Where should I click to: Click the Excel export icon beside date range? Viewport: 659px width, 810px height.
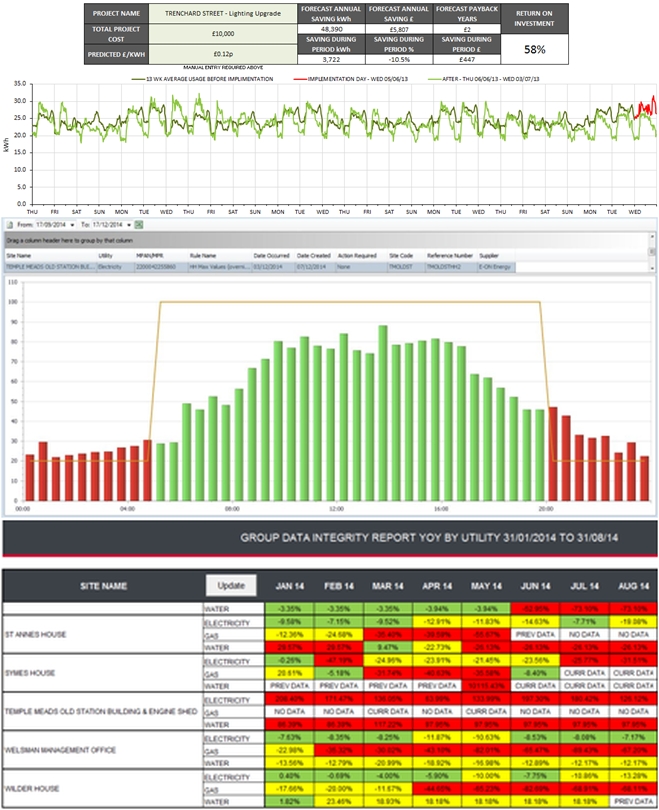[140, 225]
